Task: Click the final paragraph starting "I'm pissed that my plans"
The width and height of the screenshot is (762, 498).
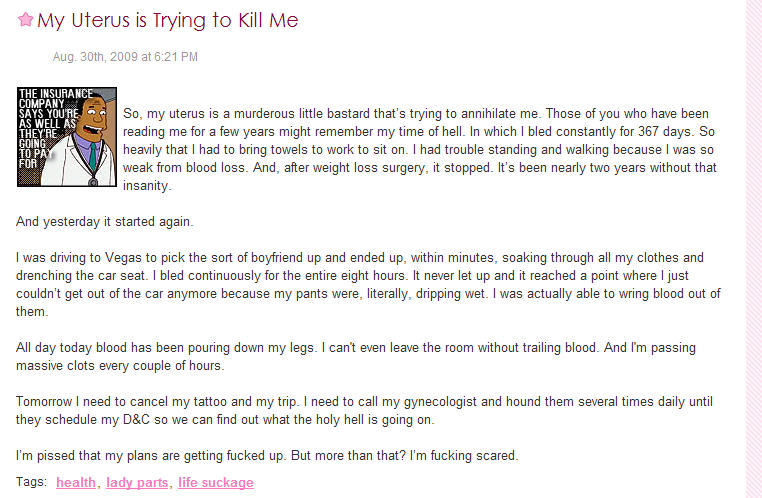Action: coord(267,456)
